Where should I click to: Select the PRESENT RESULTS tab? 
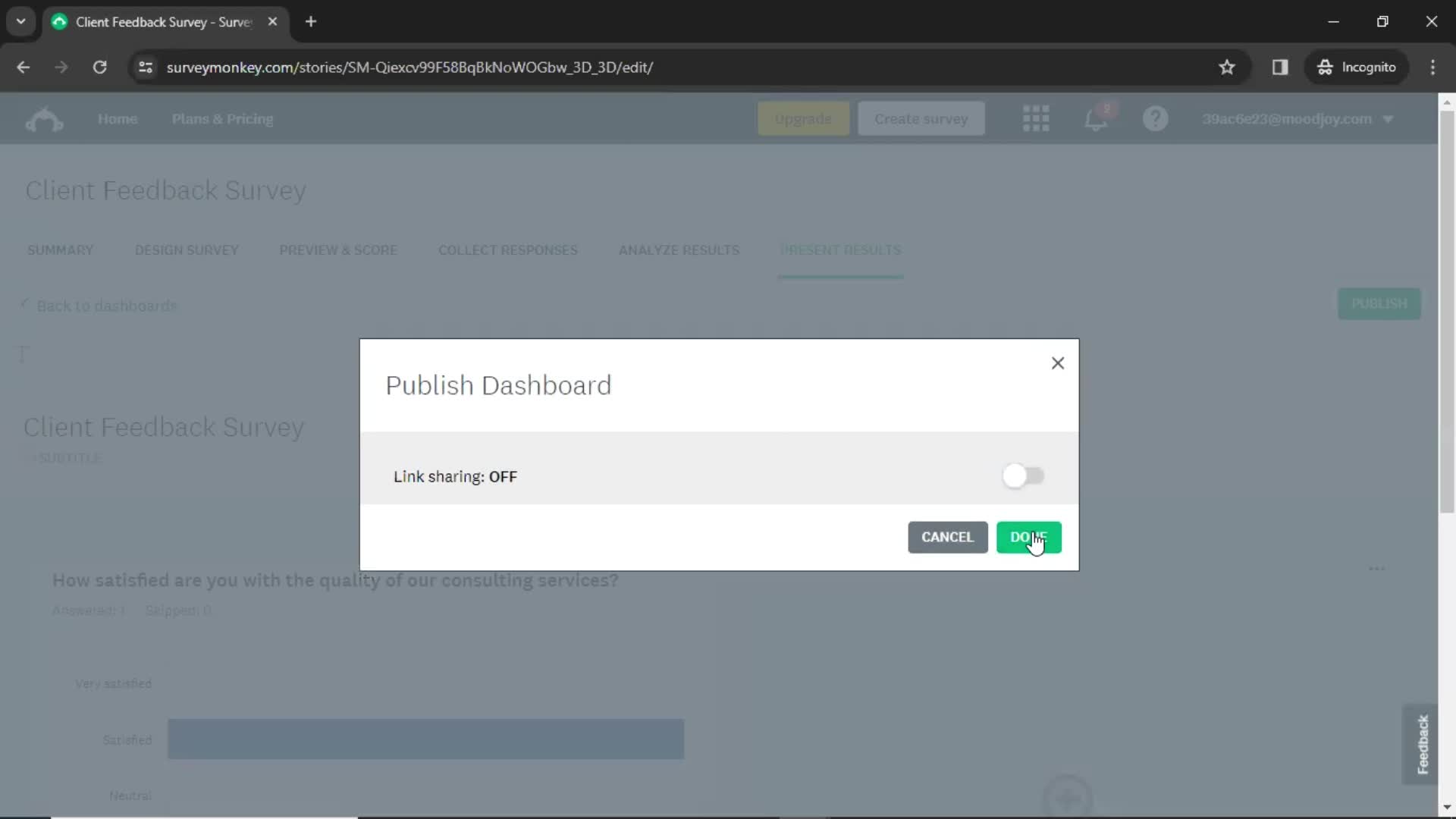coord(841,250)
